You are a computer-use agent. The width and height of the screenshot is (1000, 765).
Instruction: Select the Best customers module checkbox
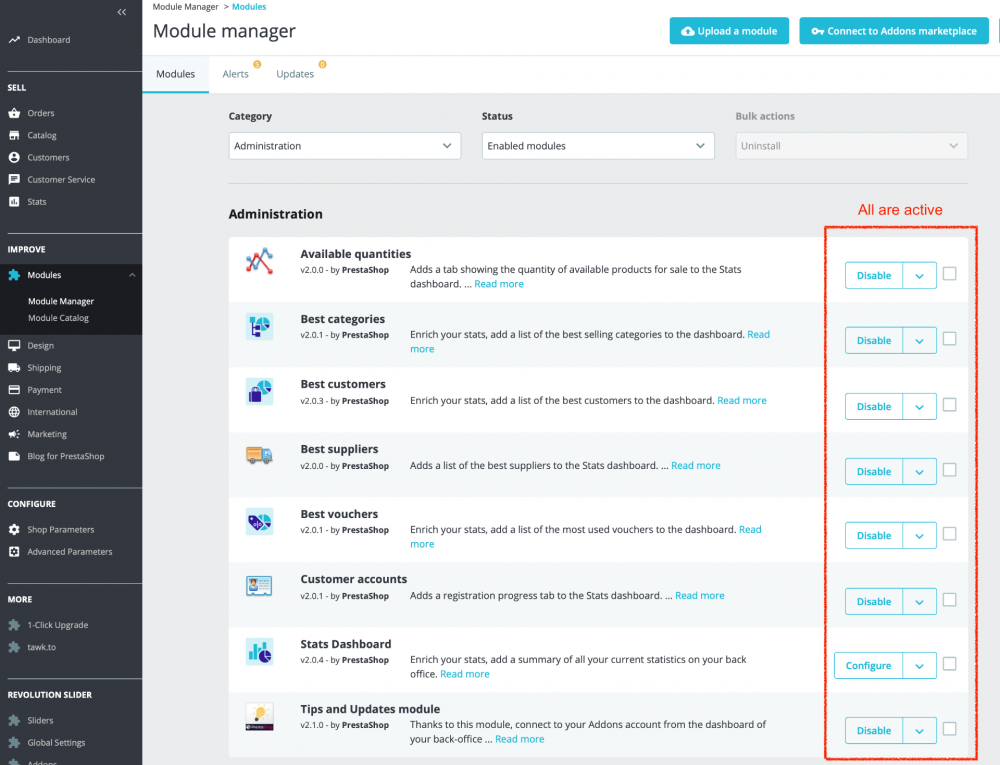tap(950, 405)
